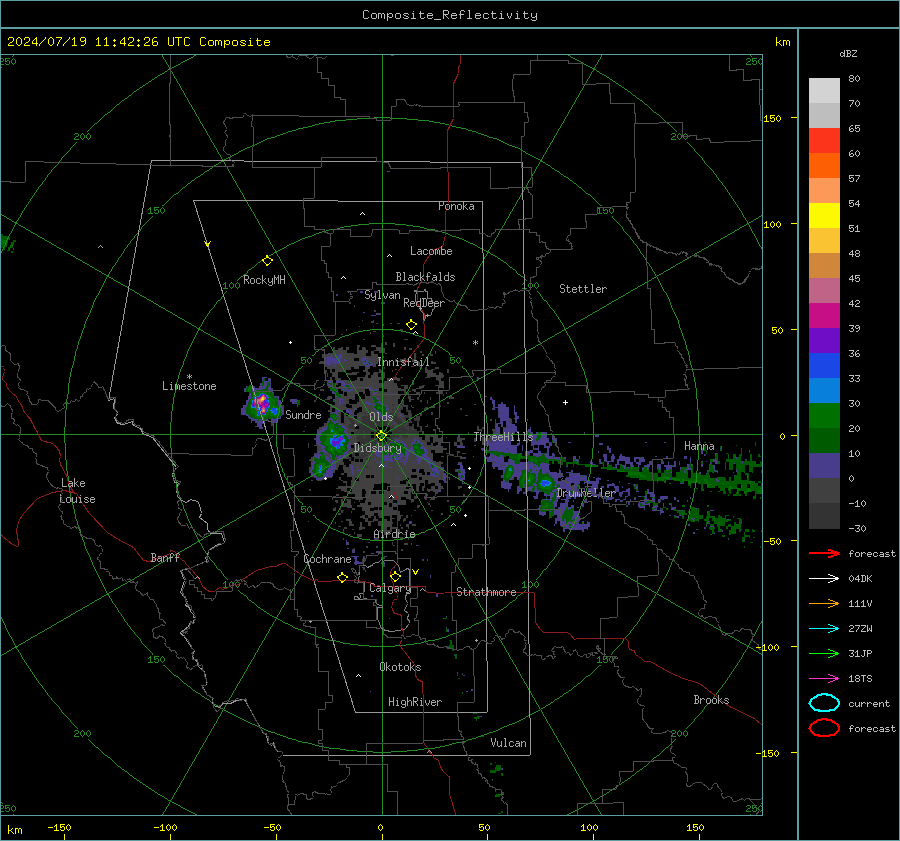Click the Lacombe label
900x841 pixels.
431,251
